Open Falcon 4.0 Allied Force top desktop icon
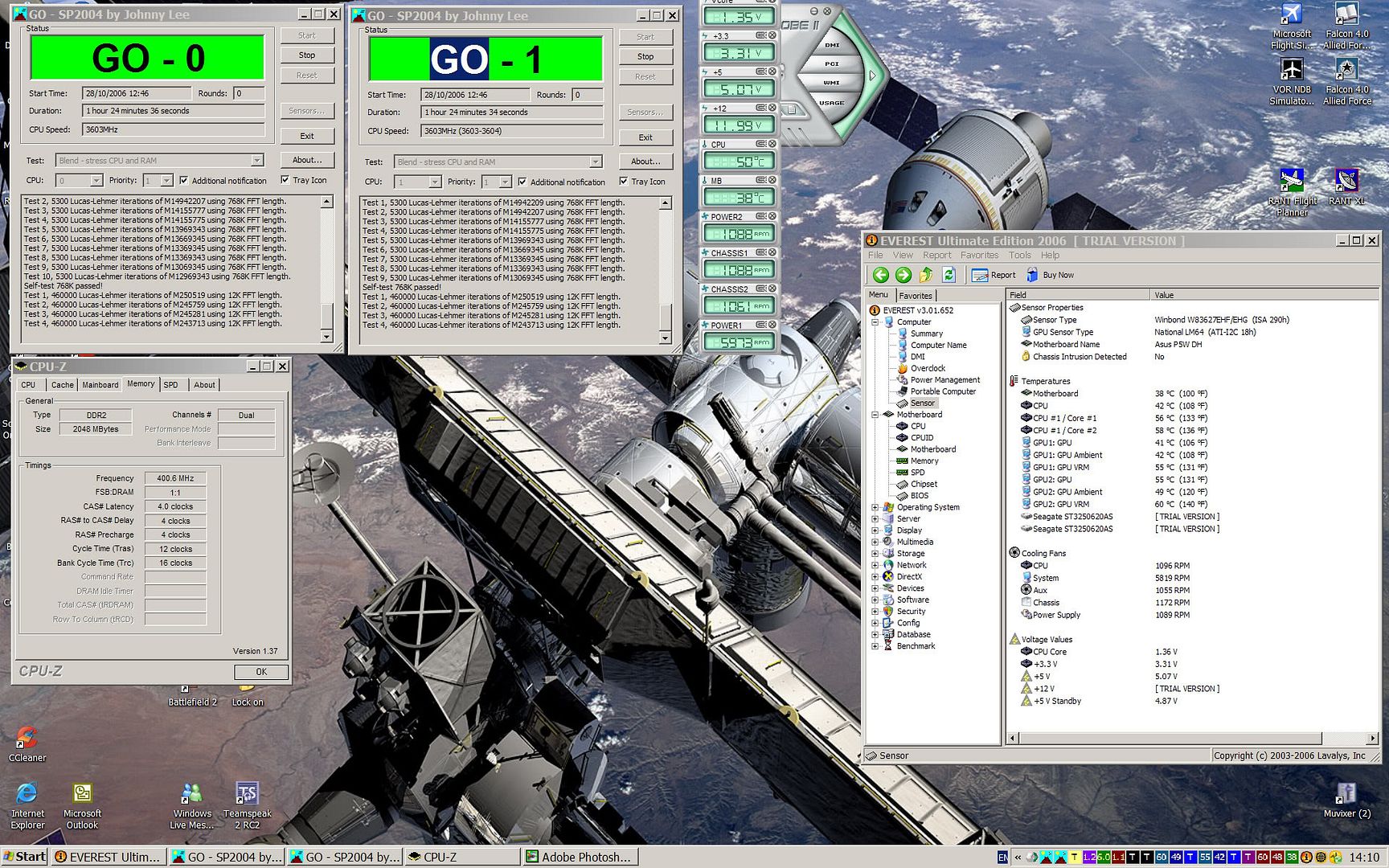1389x868 pixels. 1347,27
